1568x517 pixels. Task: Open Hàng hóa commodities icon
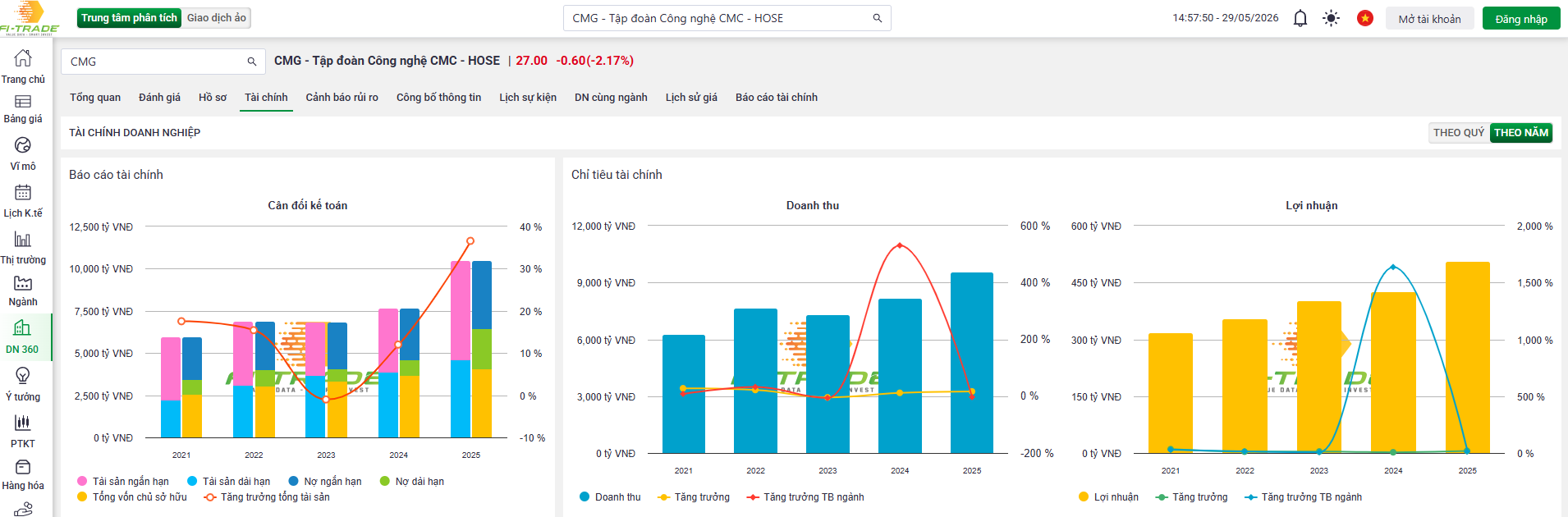tap(23, 467)
